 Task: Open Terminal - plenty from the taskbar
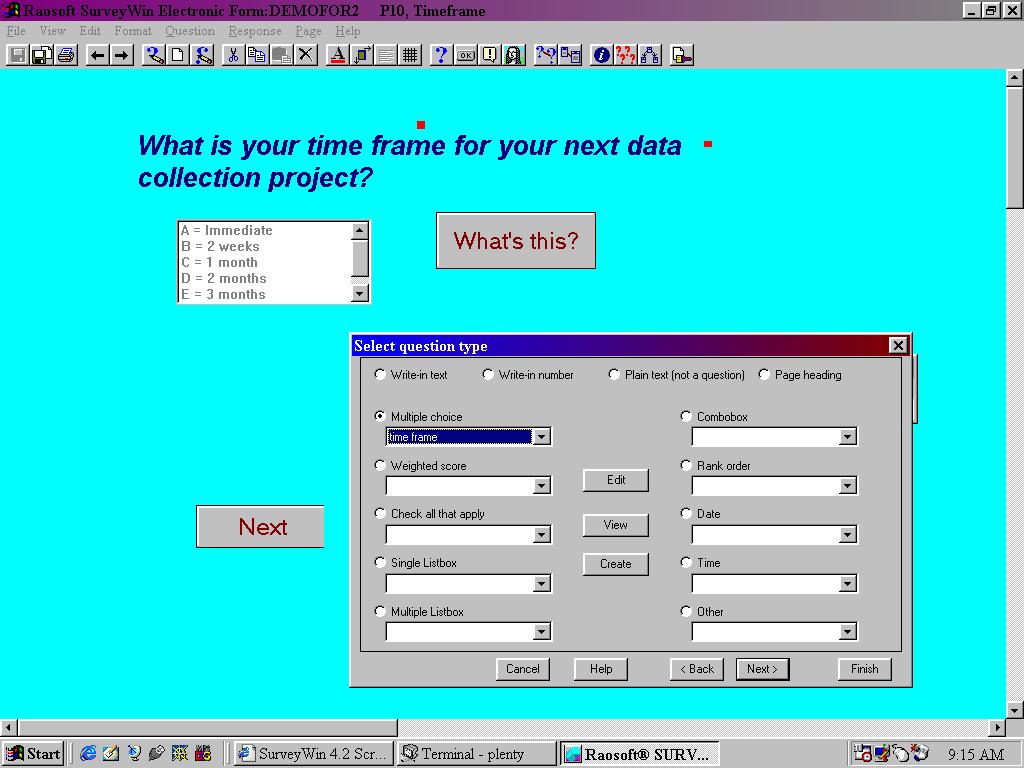pos(476,754)
